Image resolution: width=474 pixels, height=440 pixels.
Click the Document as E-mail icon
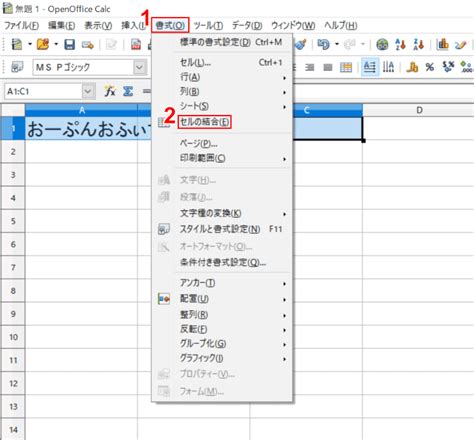coord(88,45)
